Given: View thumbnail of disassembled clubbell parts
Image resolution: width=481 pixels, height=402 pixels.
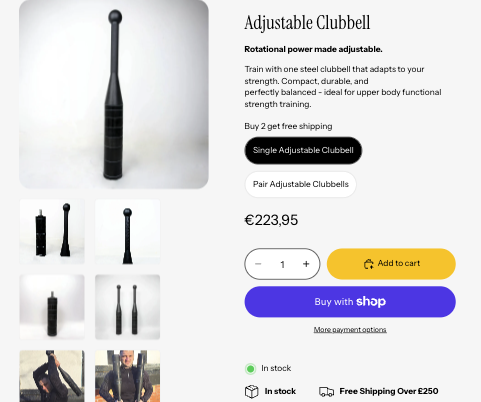Looking at the screenshot, I should pyautogui.click(x=52, y=232).
